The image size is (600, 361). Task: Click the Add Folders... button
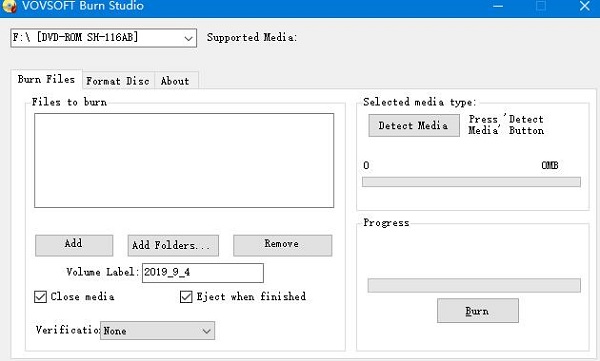[x=173, y=245]
